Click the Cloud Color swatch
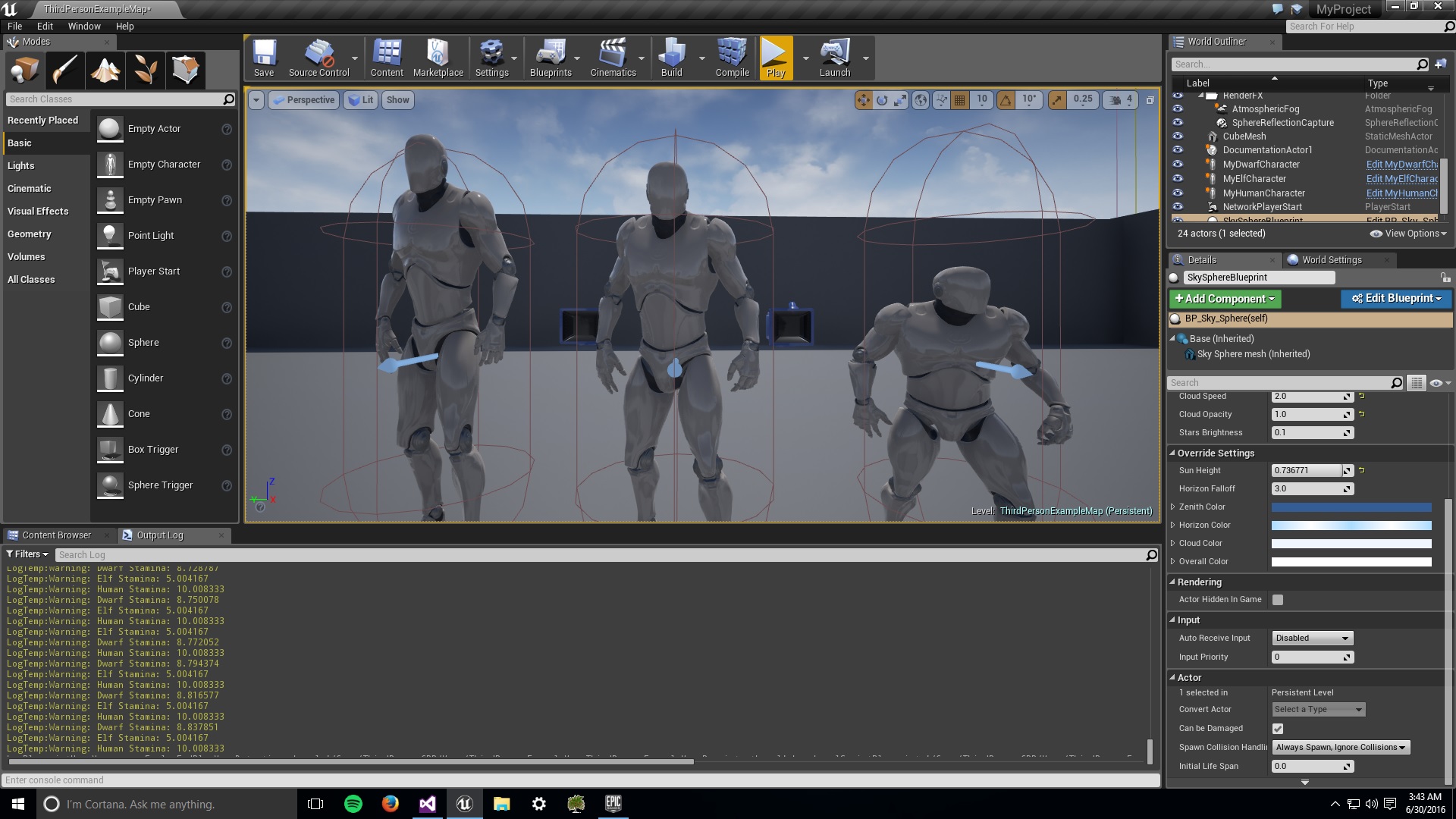Screen dimensions: 1456x819 click(1351, 544)
